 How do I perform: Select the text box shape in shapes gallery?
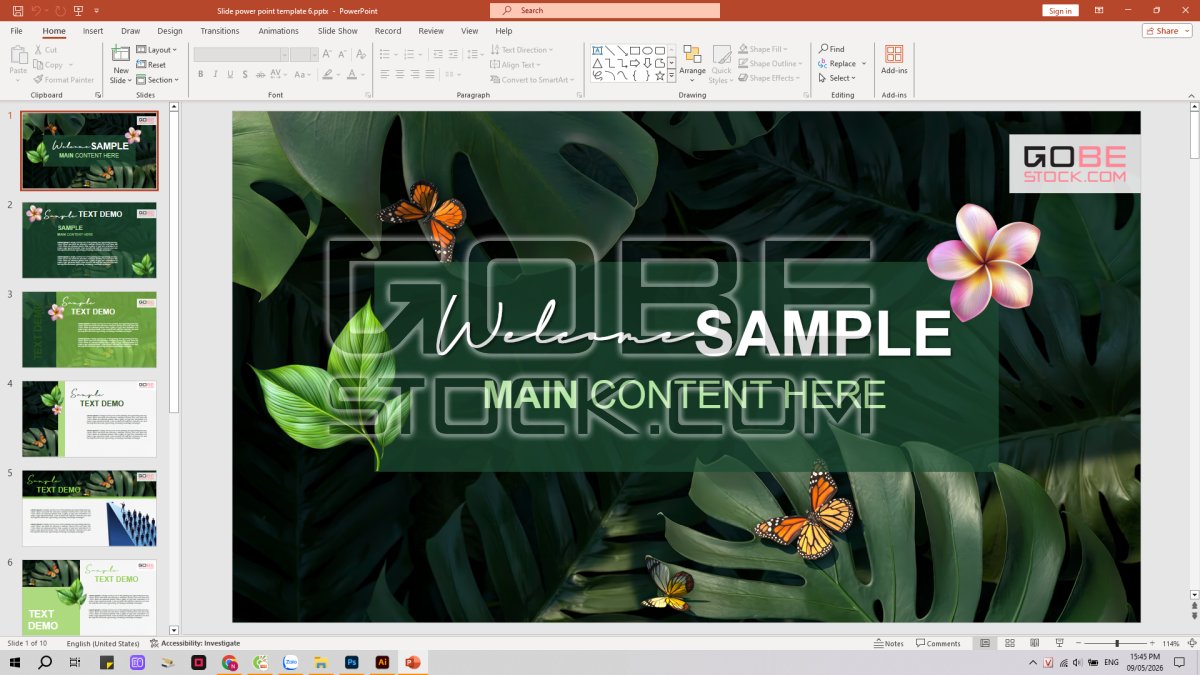pyautogui.click(x=597, y=50)
